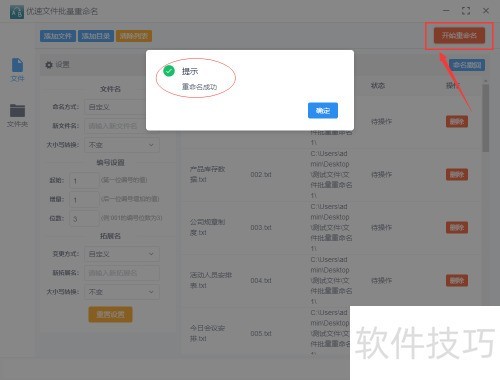
Task: Click 添加文件 button
Action: [x=58, y=36]
